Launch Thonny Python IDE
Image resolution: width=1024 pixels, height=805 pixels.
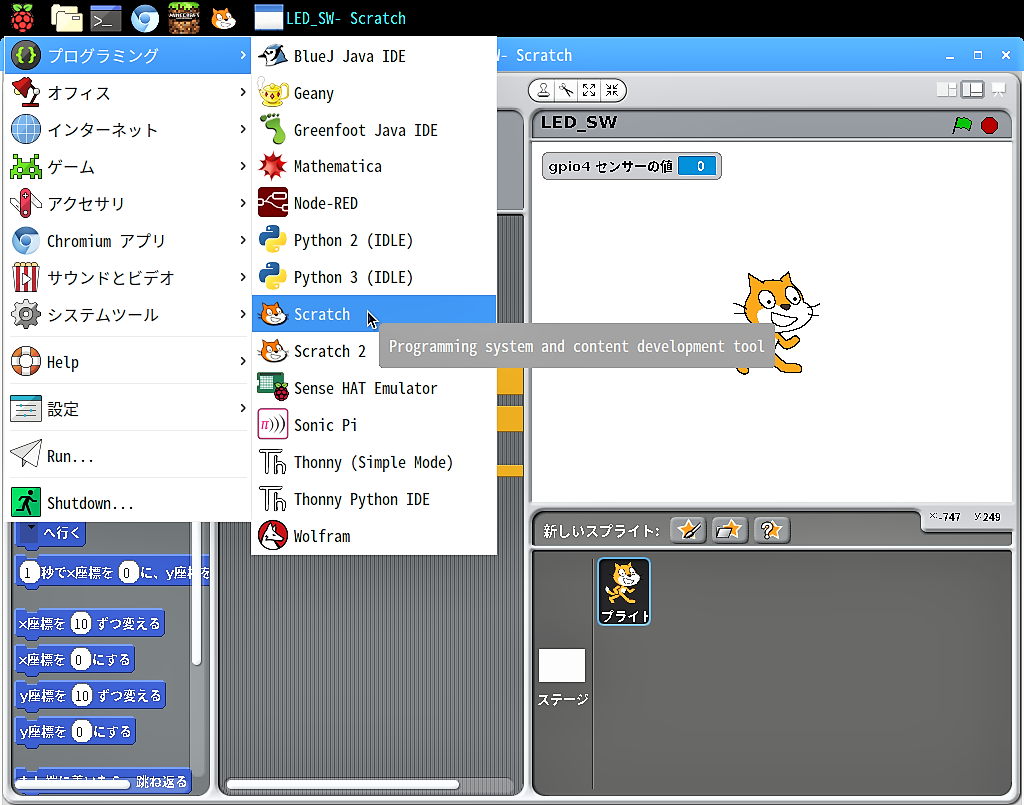[374, 499]
